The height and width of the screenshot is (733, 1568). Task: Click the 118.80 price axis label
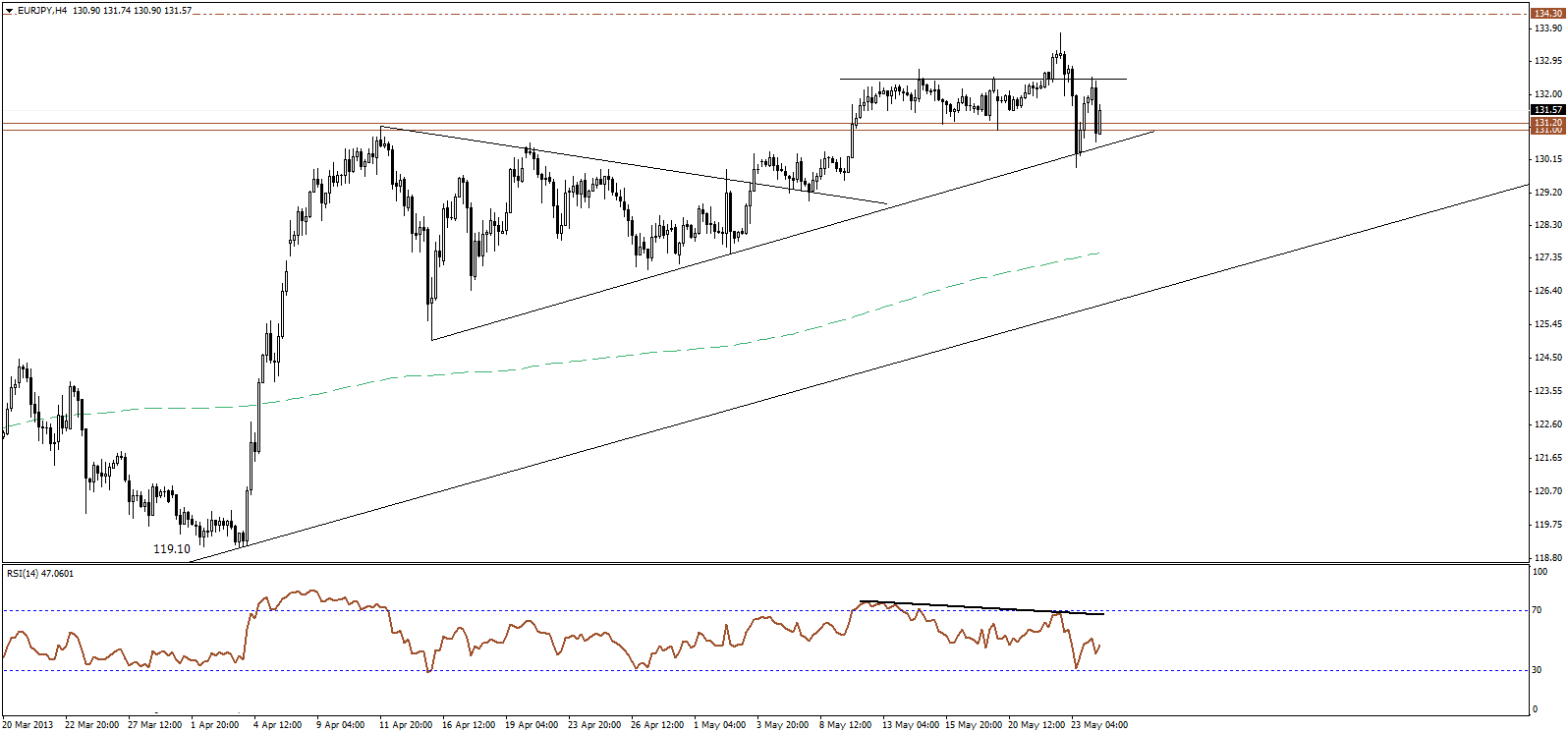point(1547,558)
